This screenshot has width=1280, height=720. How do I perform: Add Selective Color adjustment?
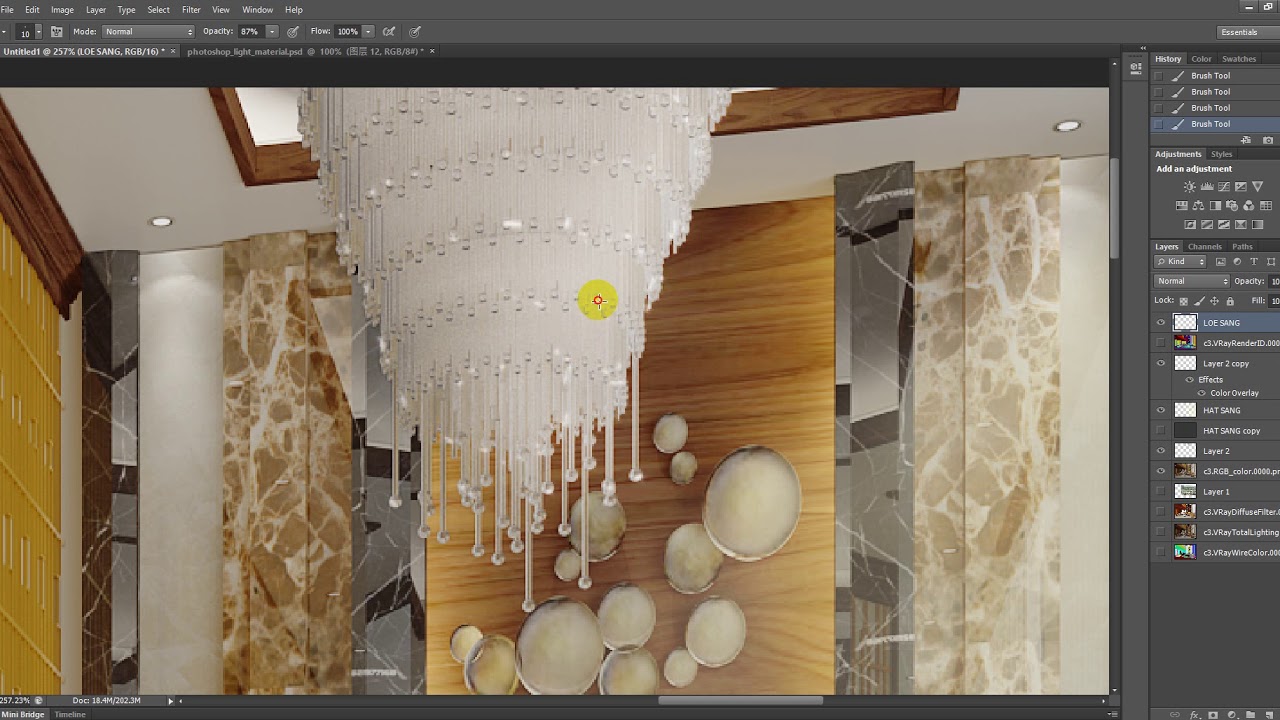[x=1242, y=225]
